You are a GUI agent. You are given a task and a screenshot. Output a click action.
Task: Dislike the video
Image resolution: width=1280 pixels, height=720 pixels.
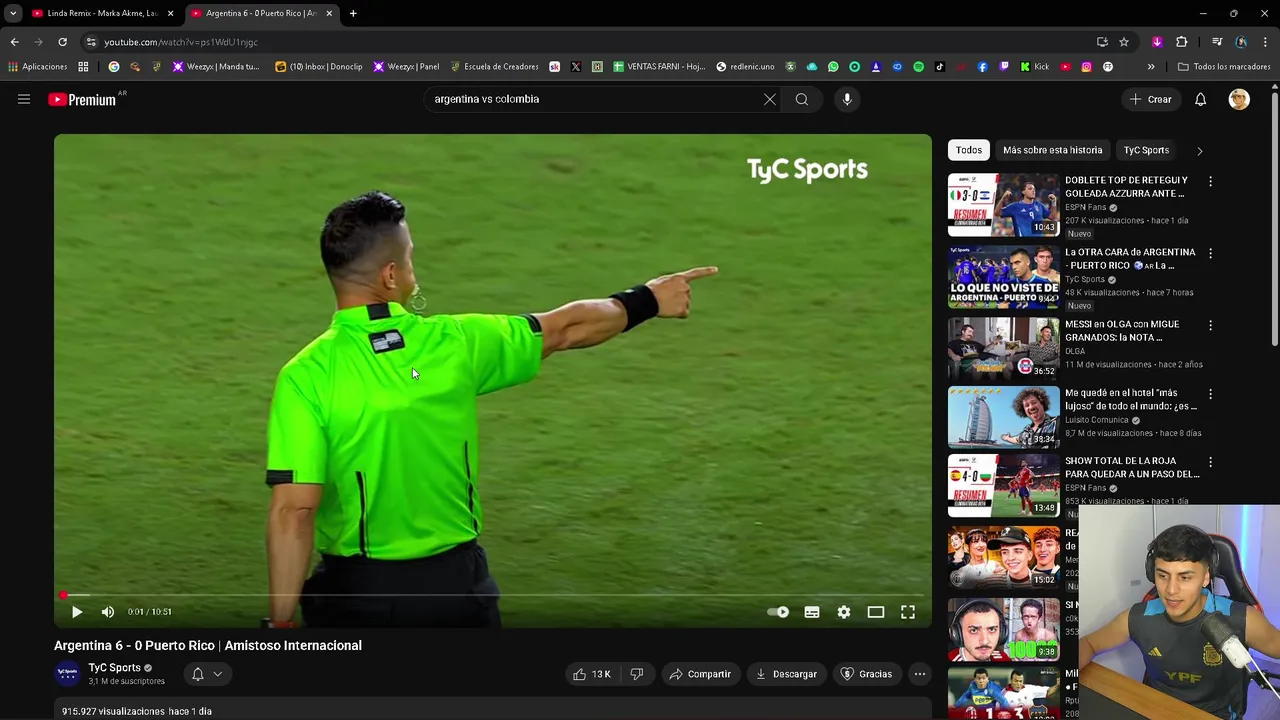636,674
